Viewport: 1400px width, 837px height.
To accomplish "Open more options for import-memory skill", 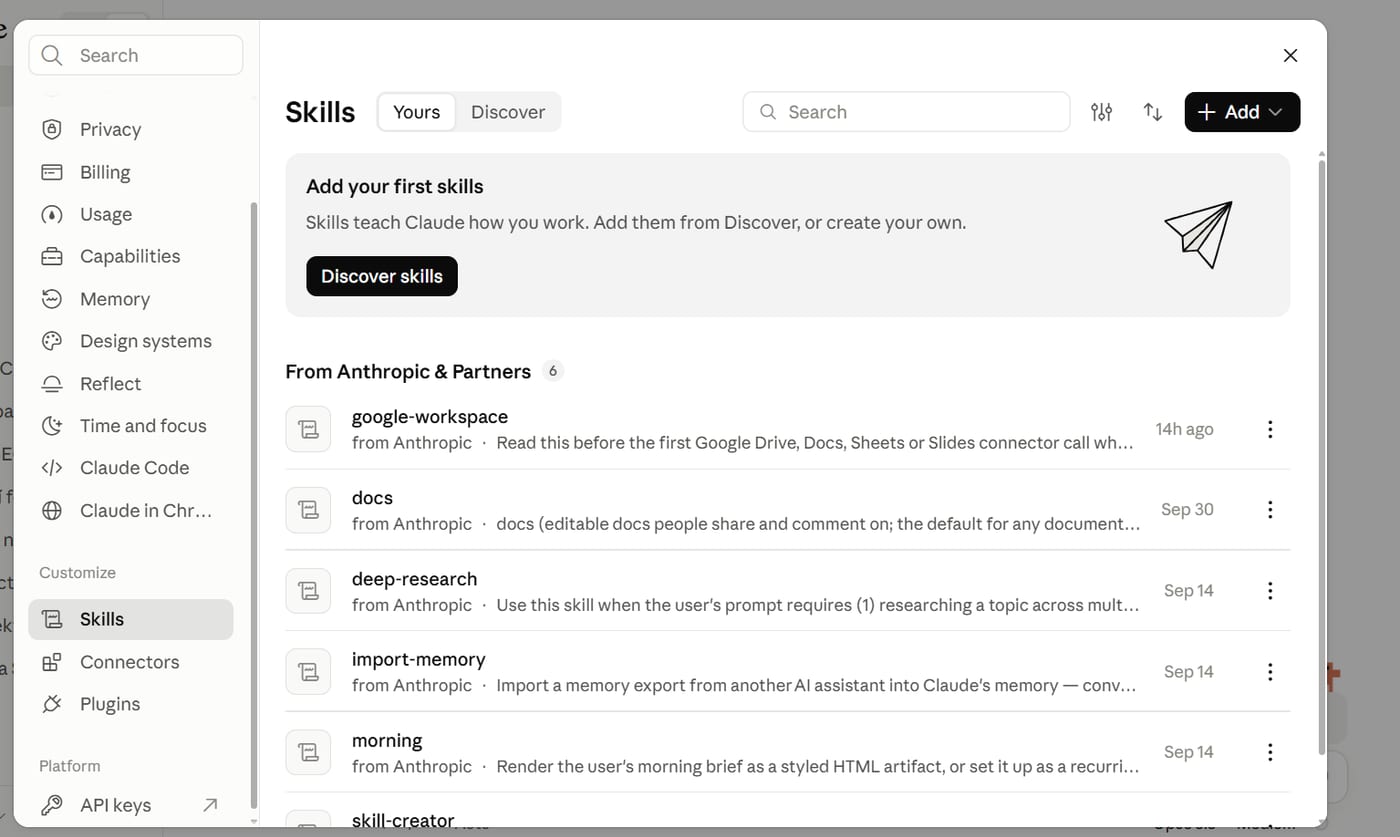I will (1270, 672).
